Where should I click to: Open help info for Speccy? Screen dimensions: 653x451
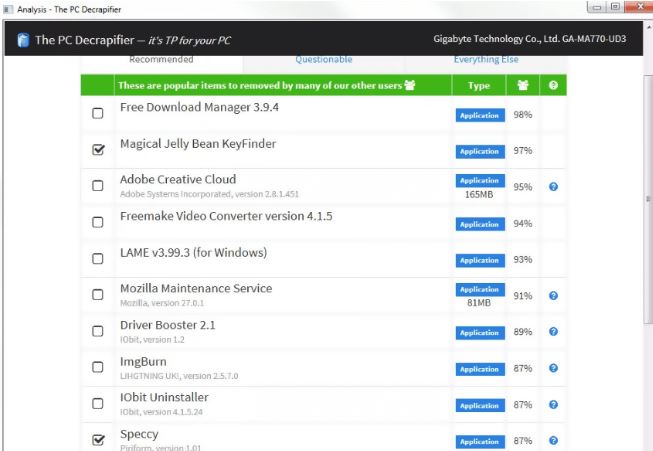coord(553,441)
